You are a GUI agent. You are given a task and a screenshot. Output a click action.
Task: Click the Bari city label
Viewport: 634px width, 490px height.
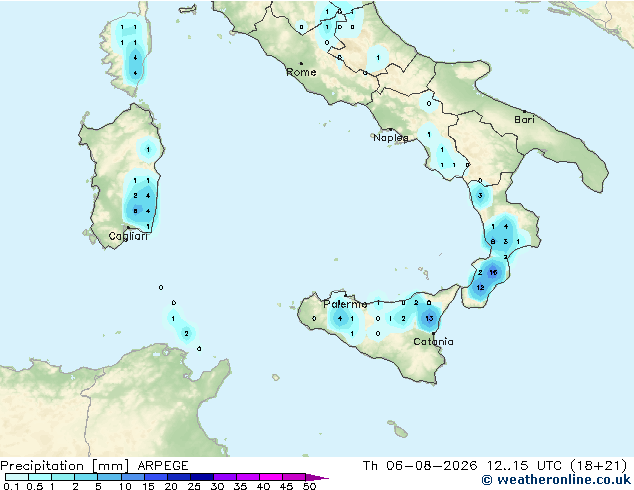[524, 119]
